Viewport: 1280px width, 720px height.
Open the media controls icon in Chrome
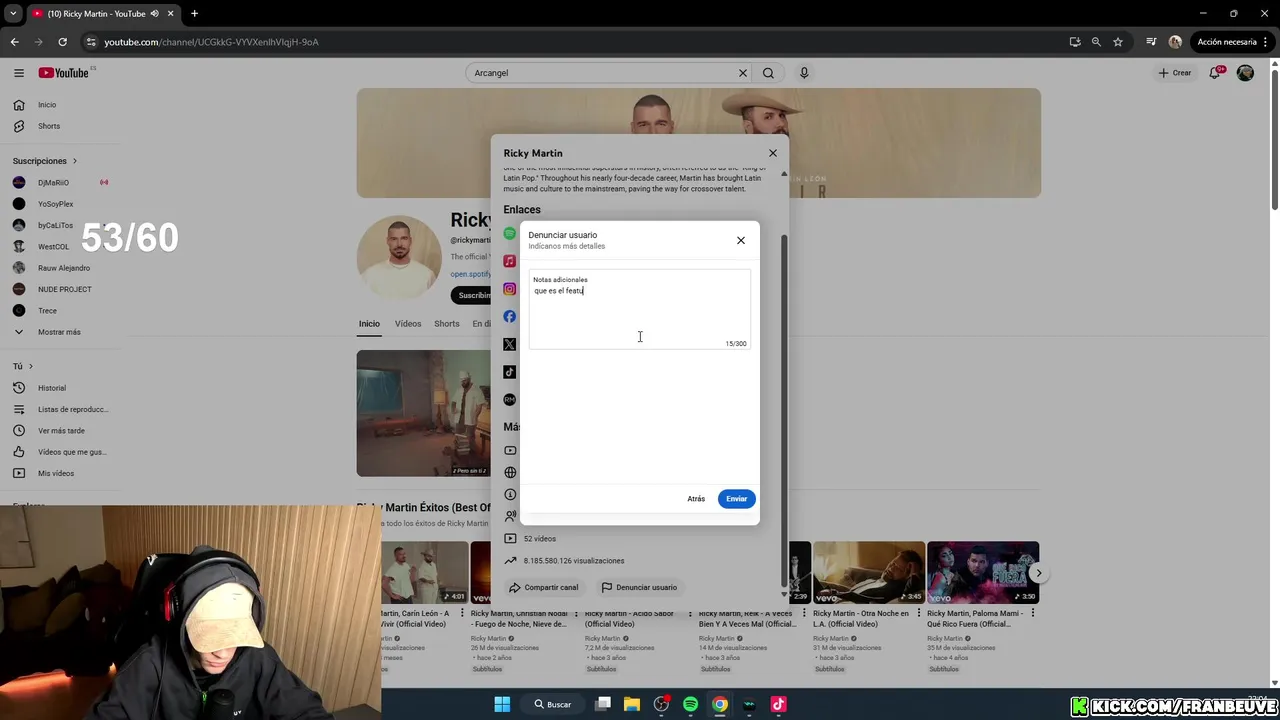click(x=1151, y=42)
